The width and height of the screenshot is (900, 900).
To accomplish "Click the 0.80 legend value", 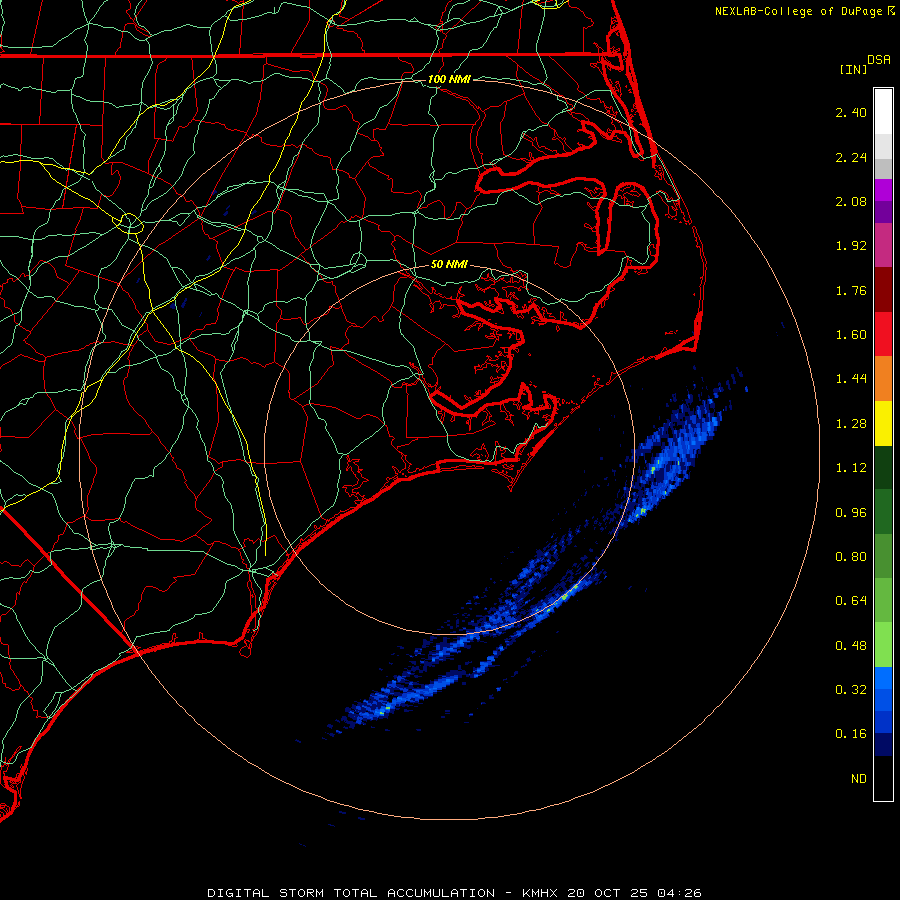I will tap(851, 557).
